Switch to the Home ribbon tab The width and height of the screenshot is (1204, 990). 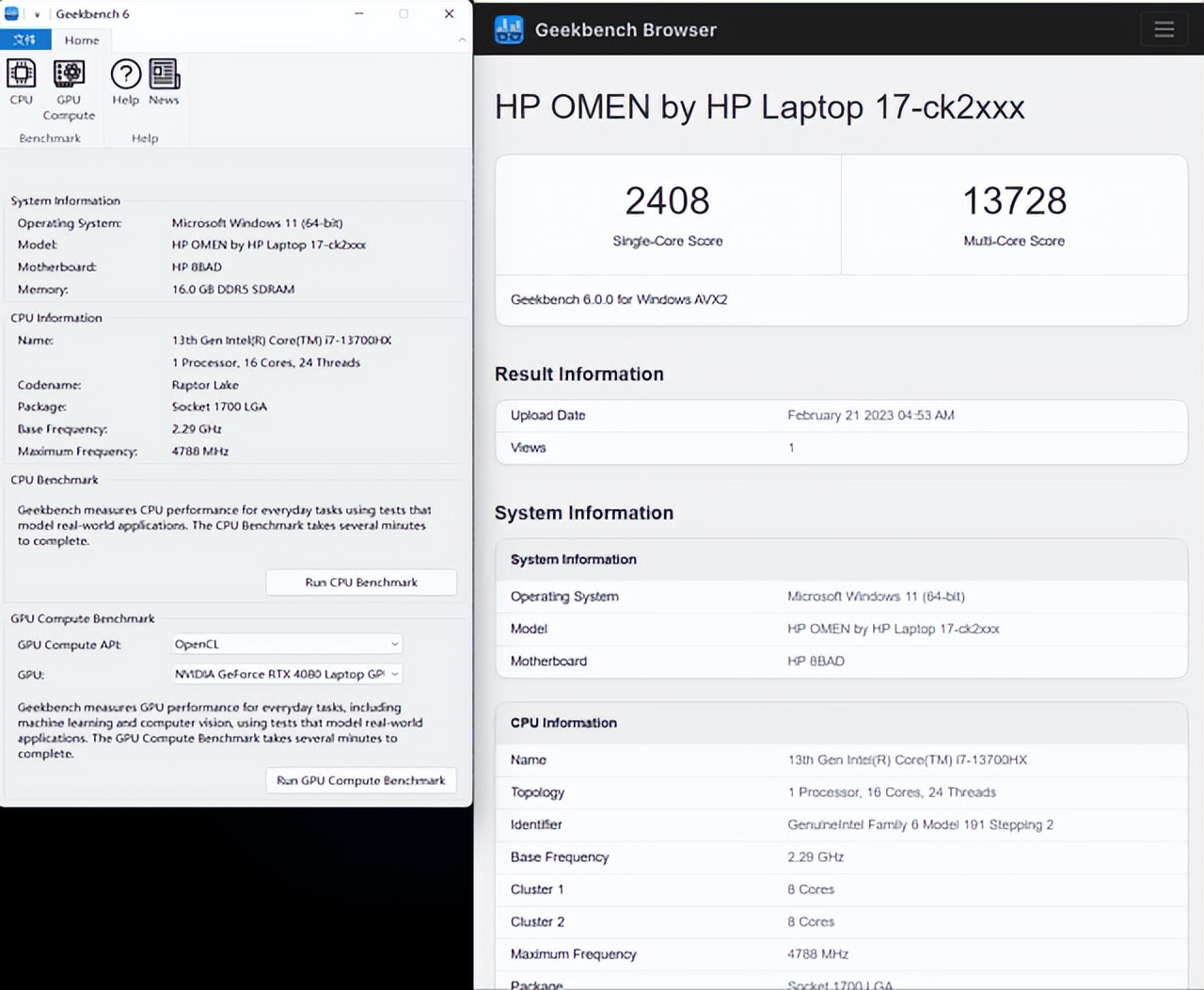click(x=82, y=40)
